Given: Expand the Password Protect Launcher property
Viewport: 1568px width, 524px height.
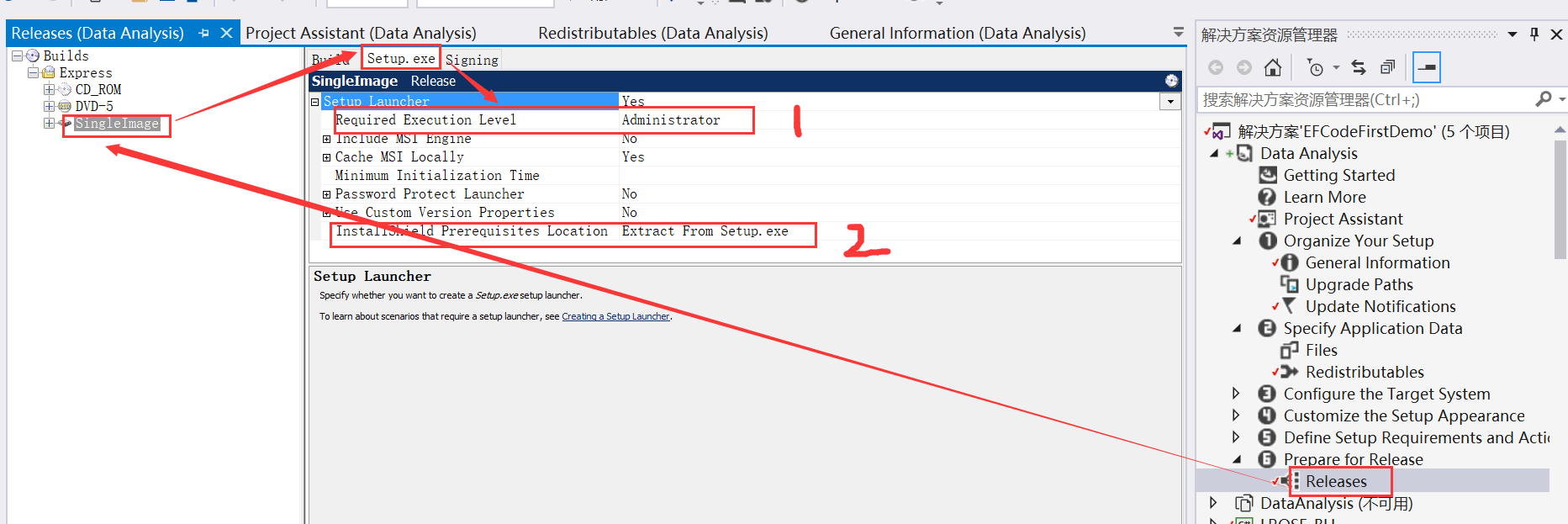Looking at the screenshot, I should pyautogui.click(x=327, y=194).
